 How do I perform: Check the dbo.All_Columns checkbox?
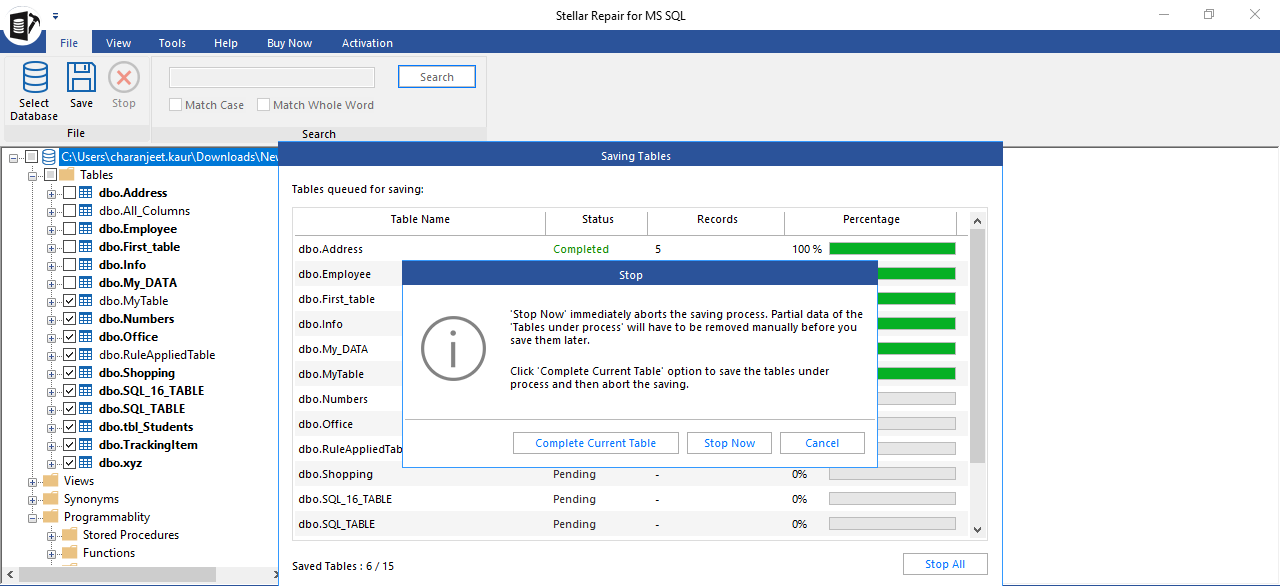[x=69, y=211]
